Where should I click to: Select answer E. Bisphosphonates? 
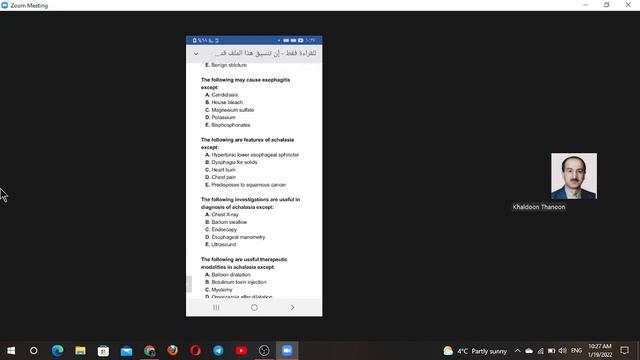pyautogui.click(x=227, y=125)
